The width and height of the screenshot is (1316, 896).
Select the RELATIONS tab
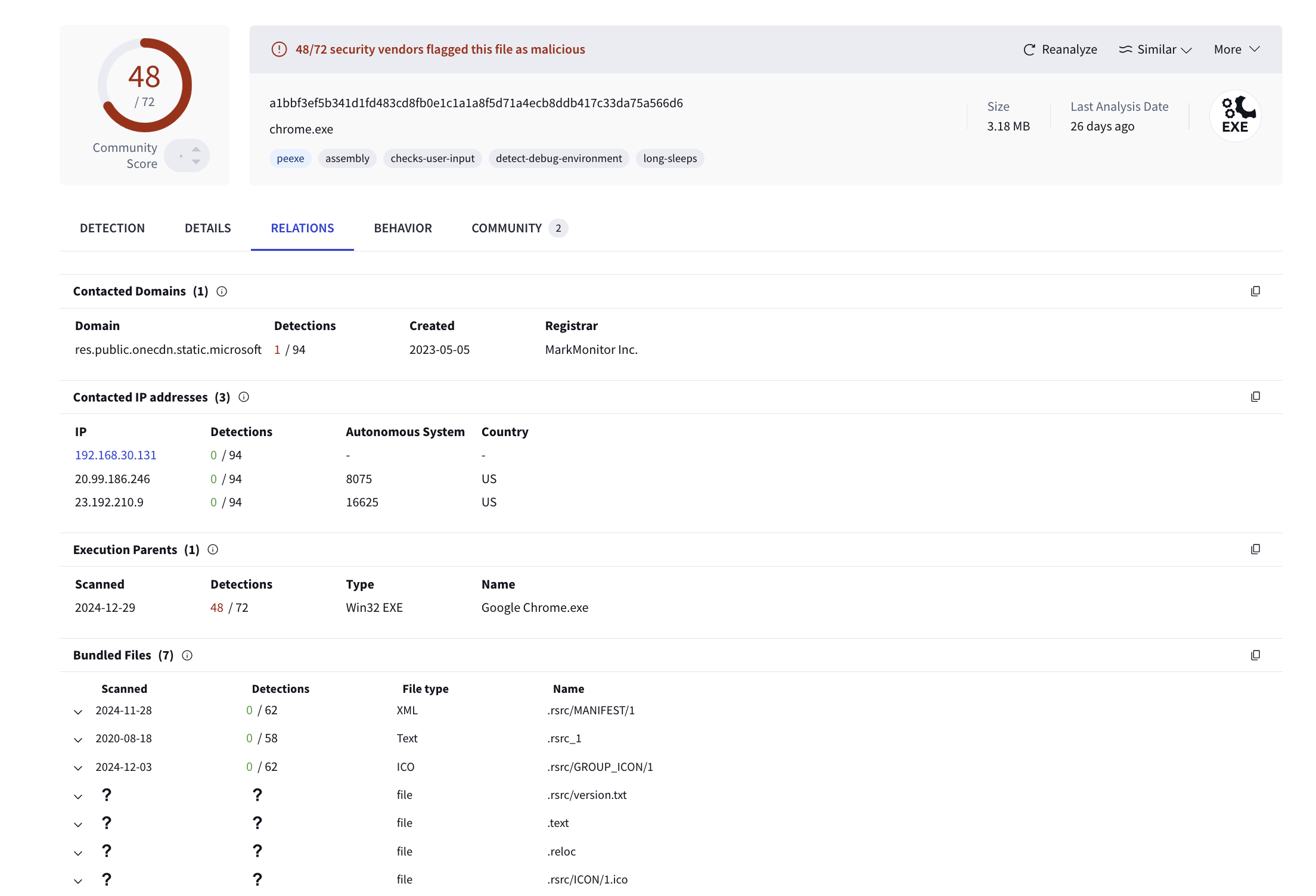coord(302,228)
